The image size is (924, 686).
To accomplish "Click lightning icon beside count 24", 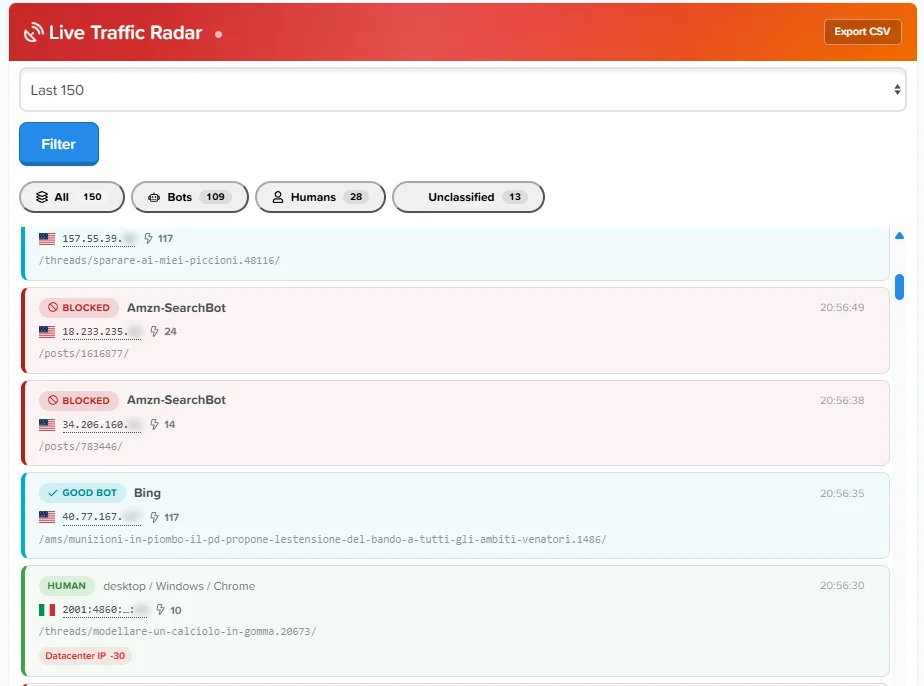I will pos(154,331).
